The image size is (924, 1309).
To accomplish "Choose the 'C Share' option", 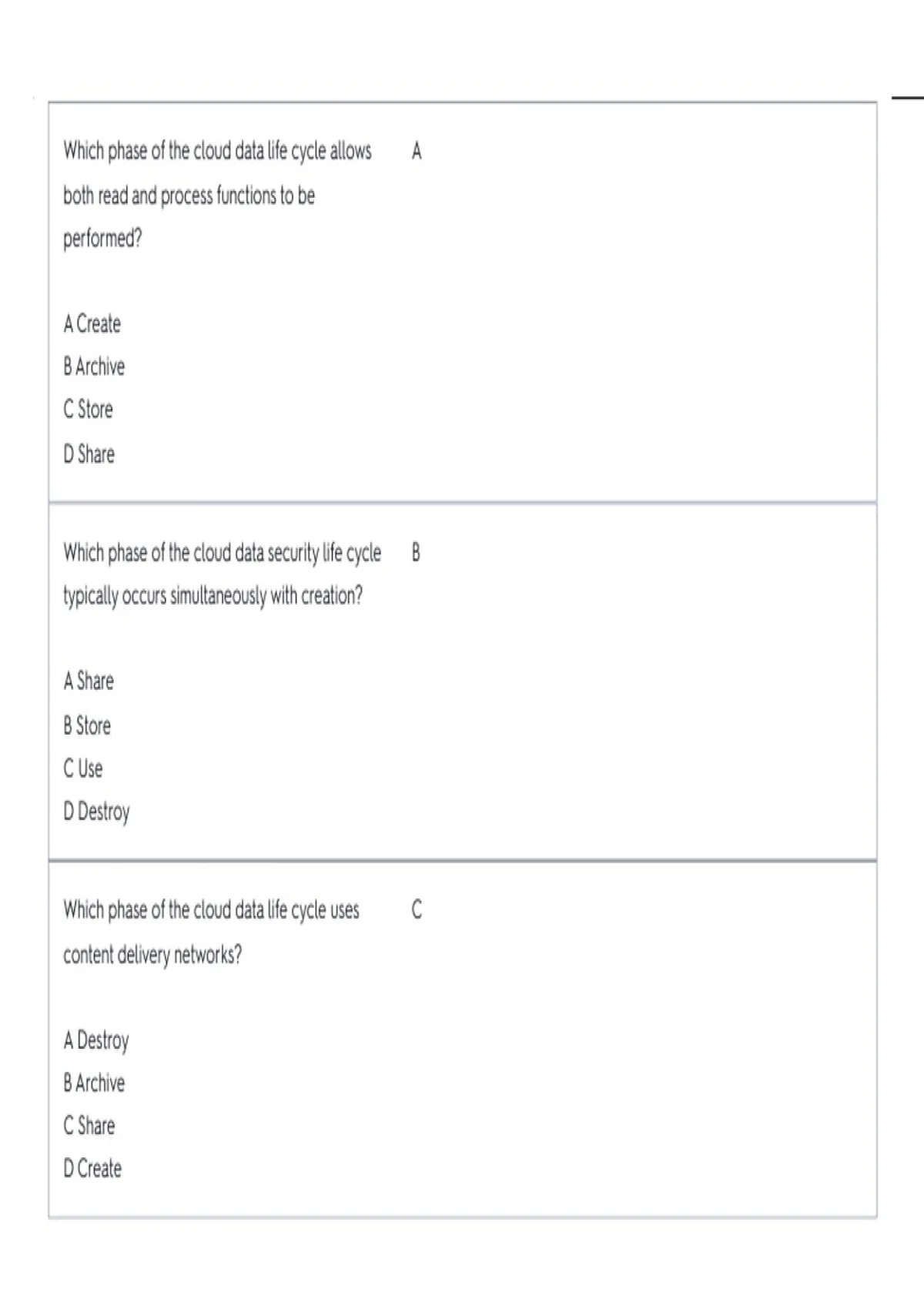I will point(89,1126).
